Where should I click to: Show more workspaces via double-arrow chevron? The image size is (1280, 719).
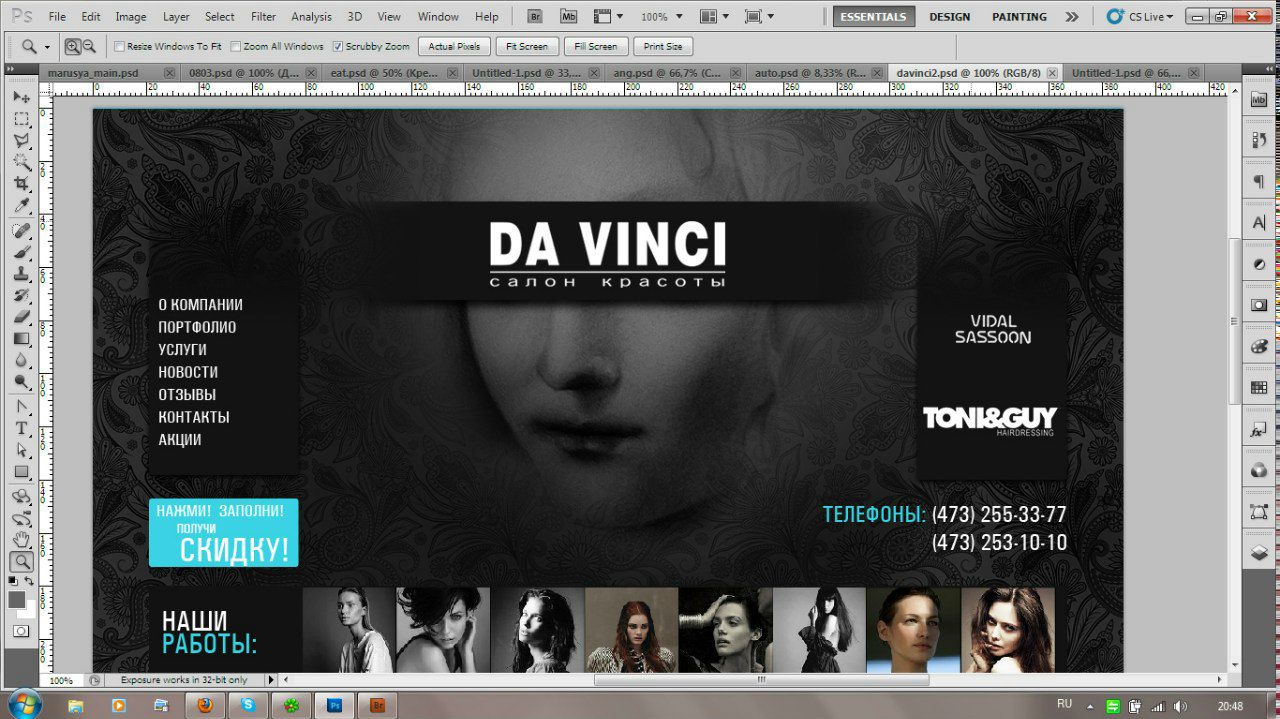(1072, 17)
